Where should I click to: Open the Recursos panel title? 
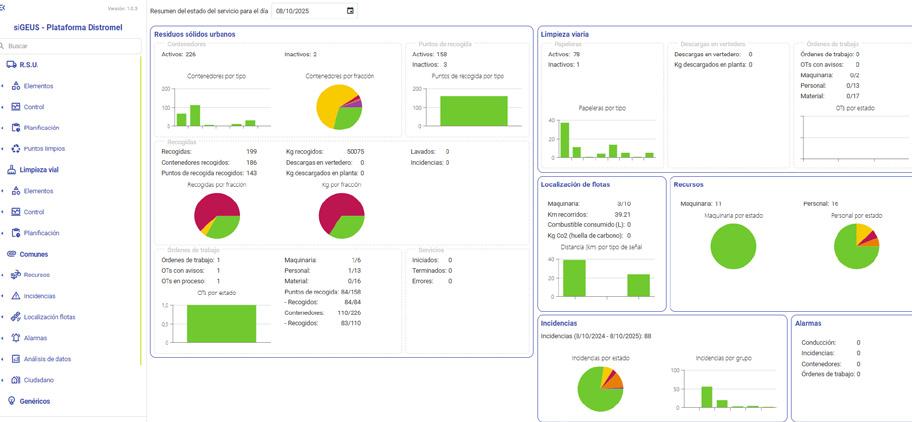coord(689,185)
